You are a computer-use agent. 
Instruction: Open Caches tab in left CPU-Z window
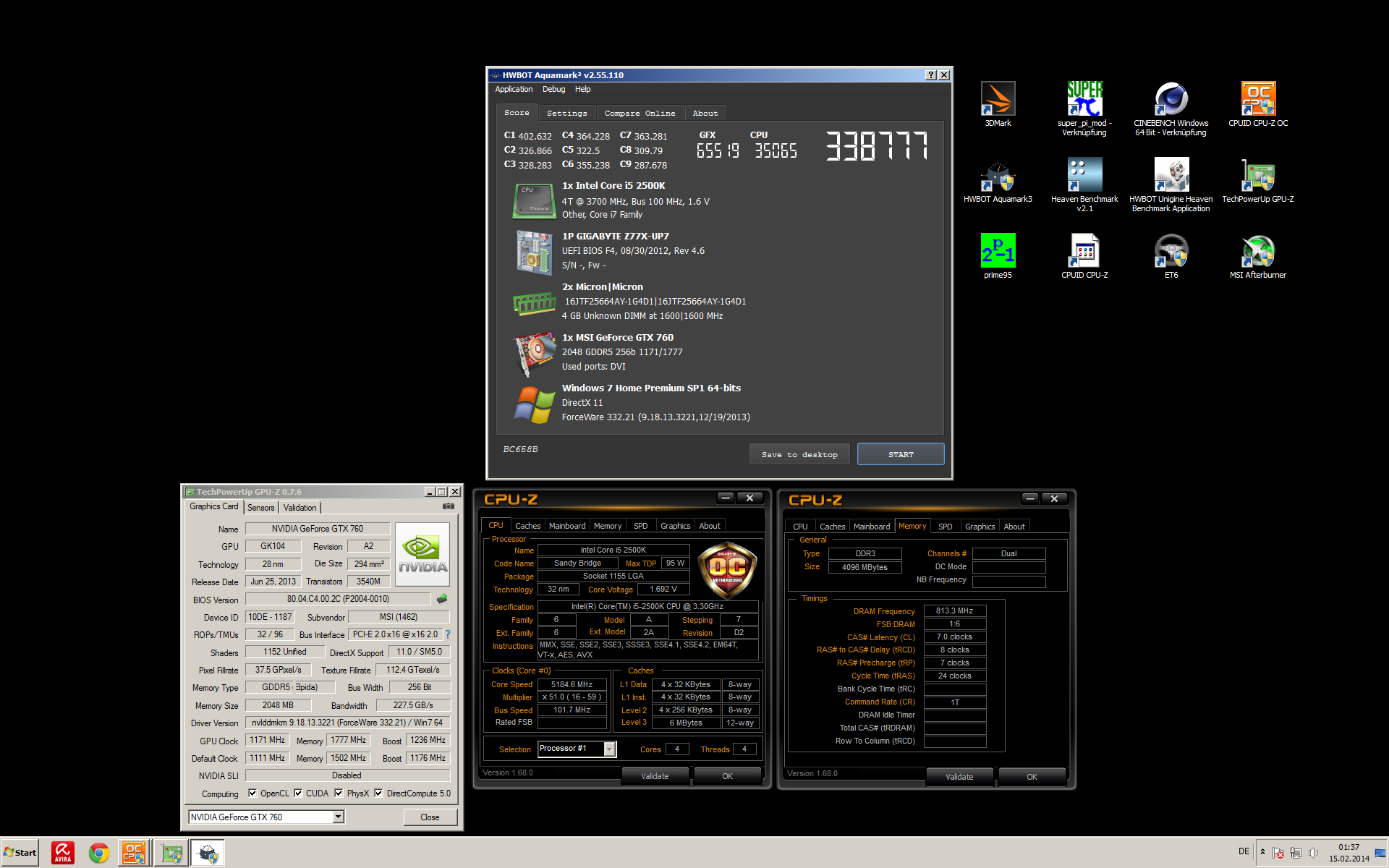pos(527,526)
